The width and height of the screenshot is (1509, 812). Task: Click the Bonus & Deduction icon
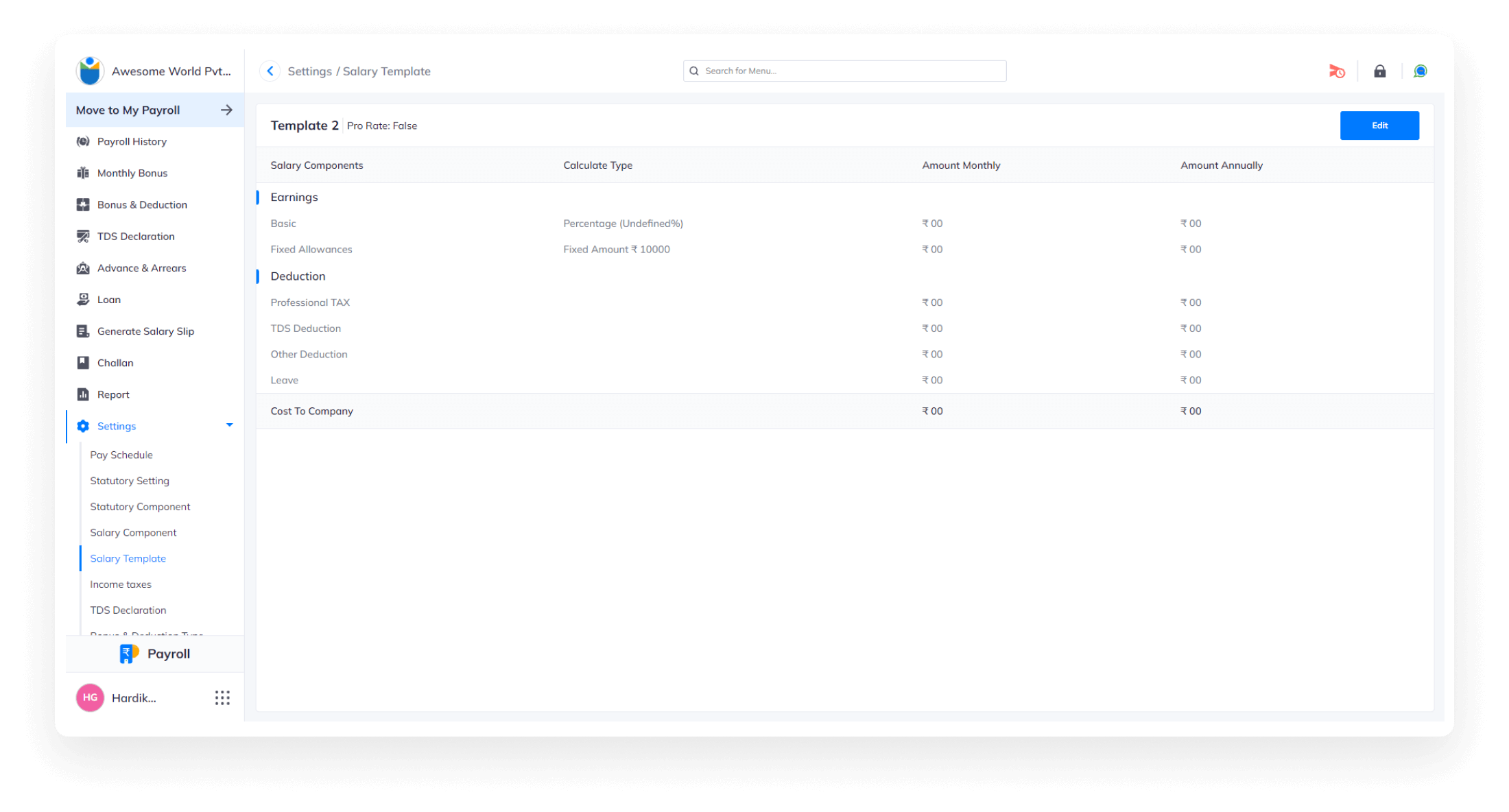click(x=83, y=204)
